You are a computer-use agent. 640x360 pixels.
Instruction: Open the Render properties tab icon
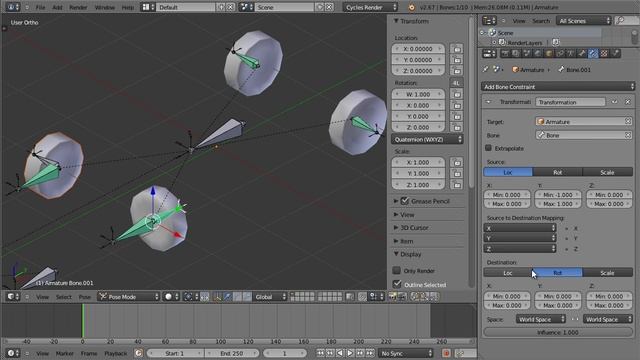(x=505, y=53)
